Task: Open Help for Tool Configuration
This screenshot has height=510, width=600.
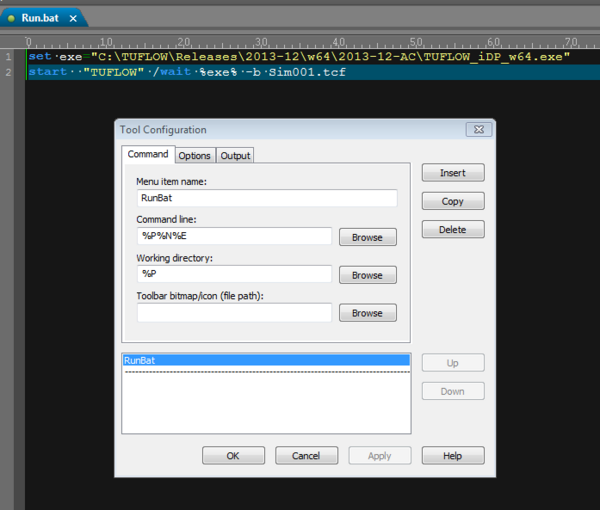Action: pos(452,456)
